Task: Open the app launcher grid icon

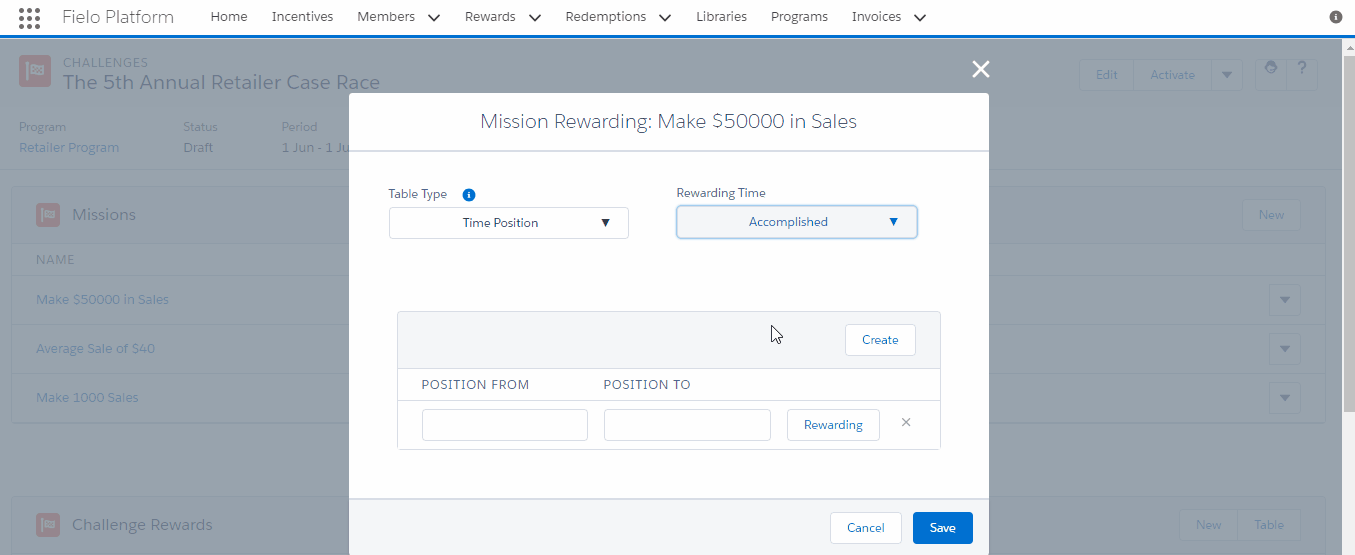Action: coord(30,17)
